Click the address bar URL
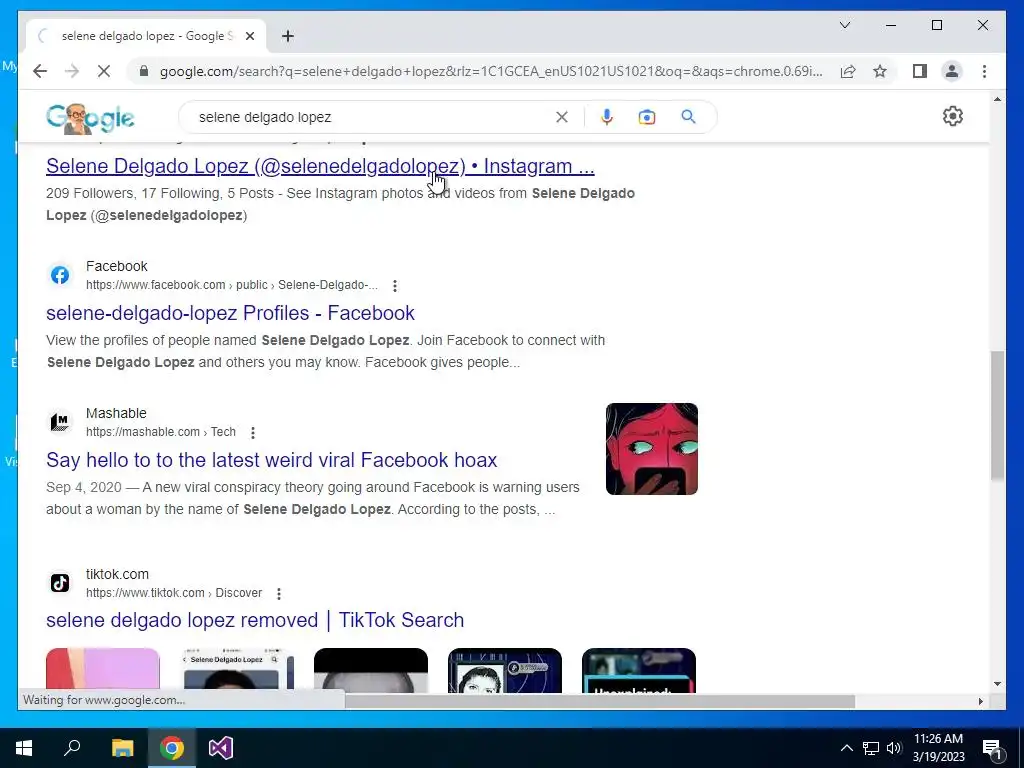Screen dimensions: 1024x768 click(x=490, y=71)
